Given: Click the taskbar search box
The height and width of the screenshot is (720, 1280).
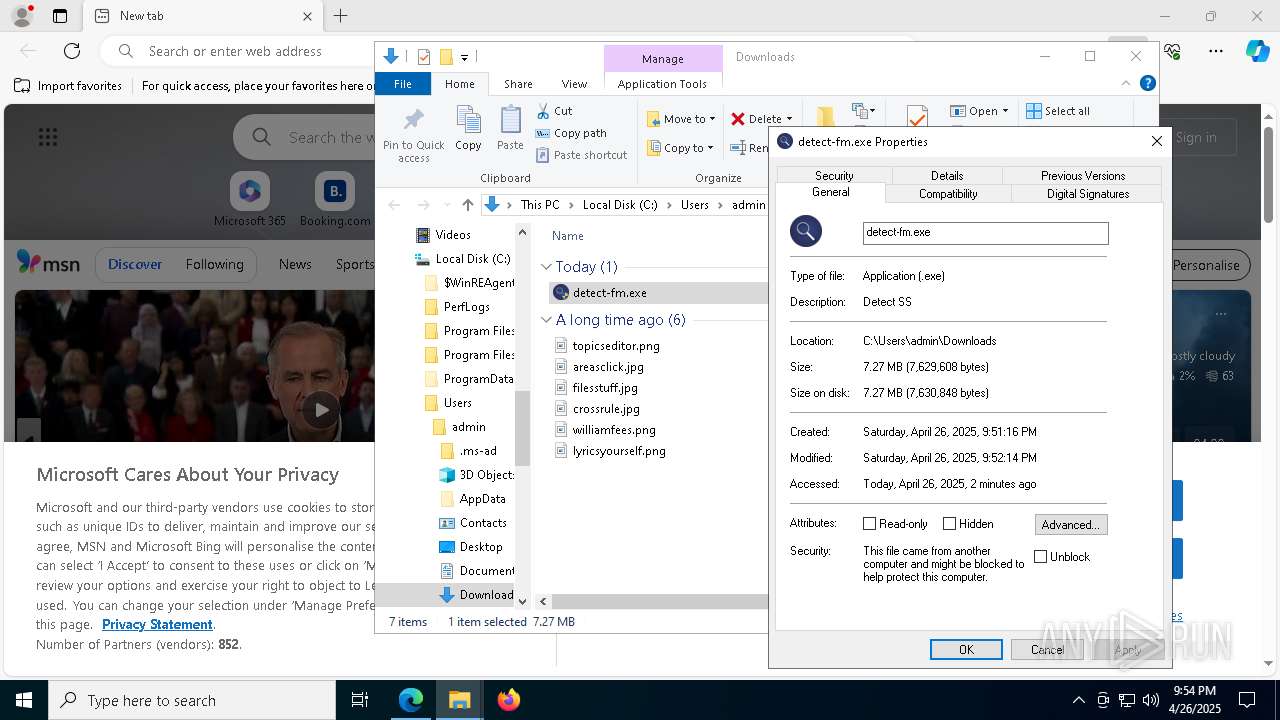Looking at the screenshot, I should [x=192, y=700].
